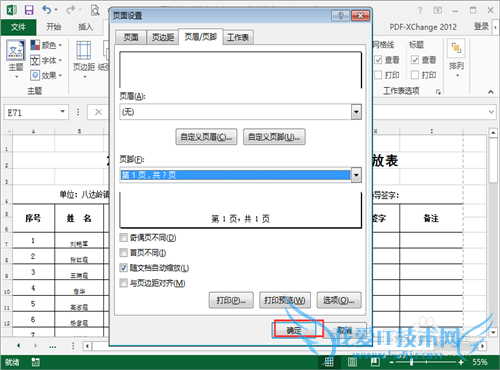Open the 主题 themes gallery icon

[x=16, y=50]
